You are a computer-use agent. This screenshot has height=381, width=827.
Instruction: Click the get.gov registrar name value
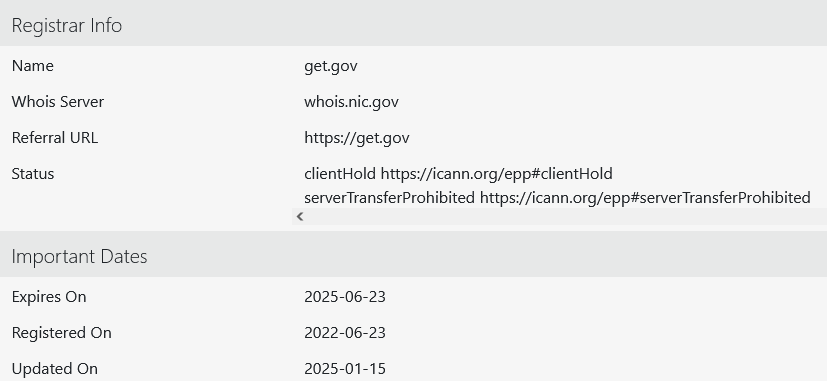[331, 66]
